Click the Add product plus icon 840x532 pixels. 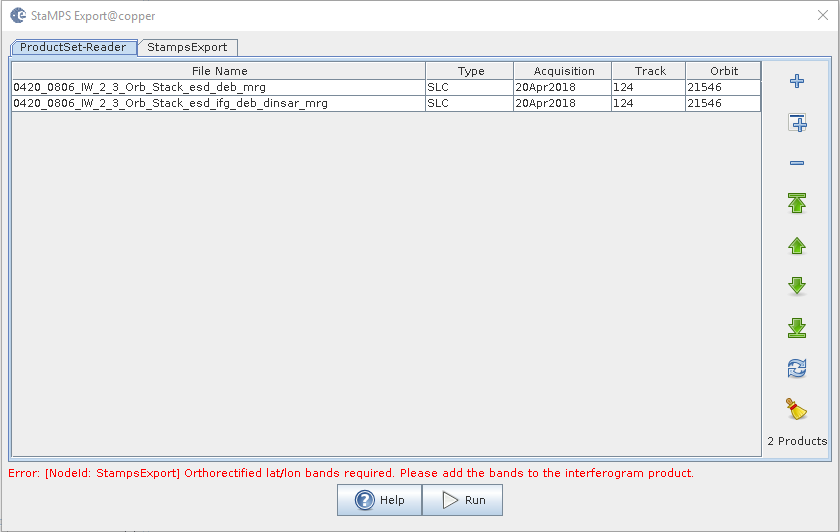[797, 81]
